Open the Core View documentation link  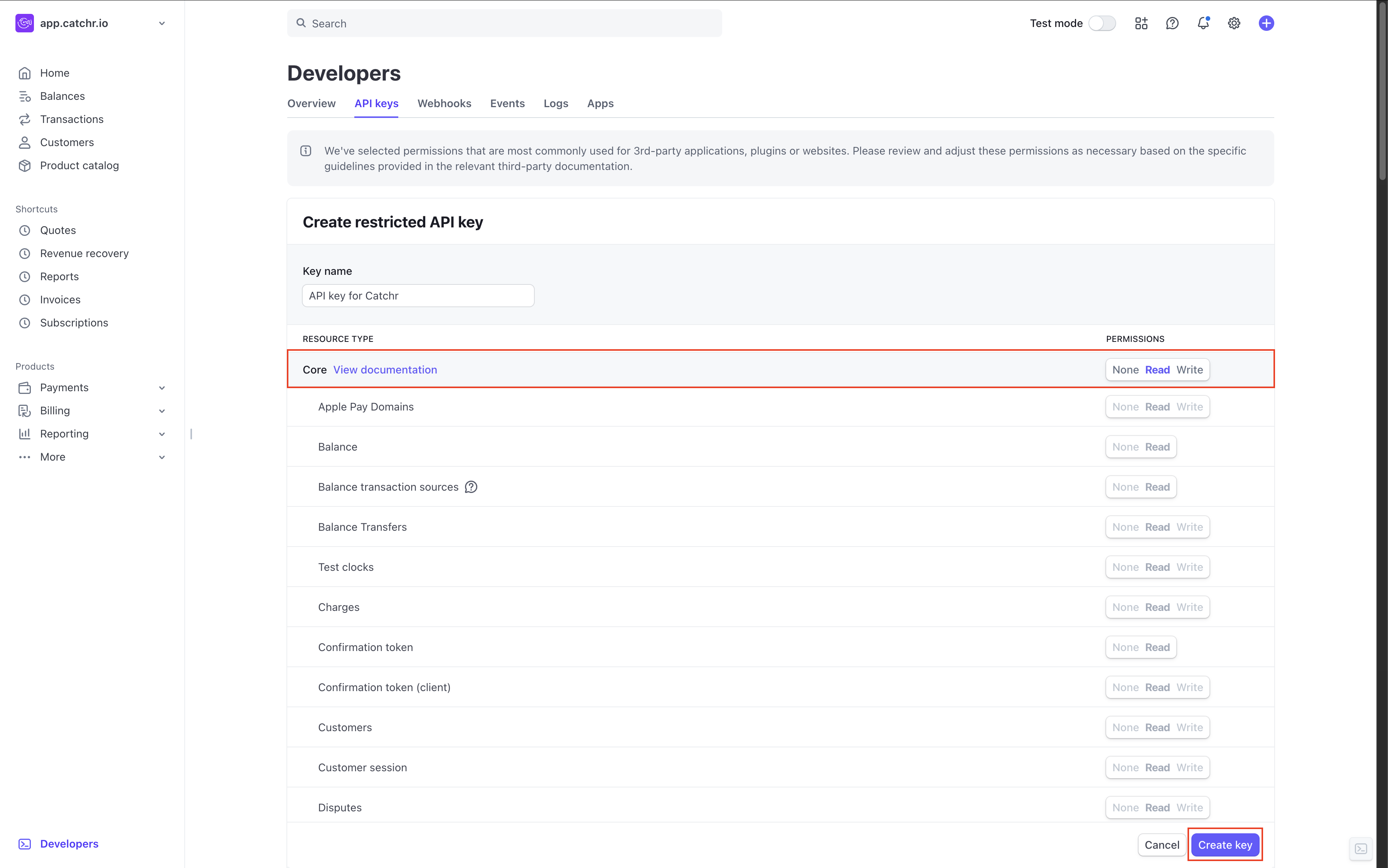385,370
